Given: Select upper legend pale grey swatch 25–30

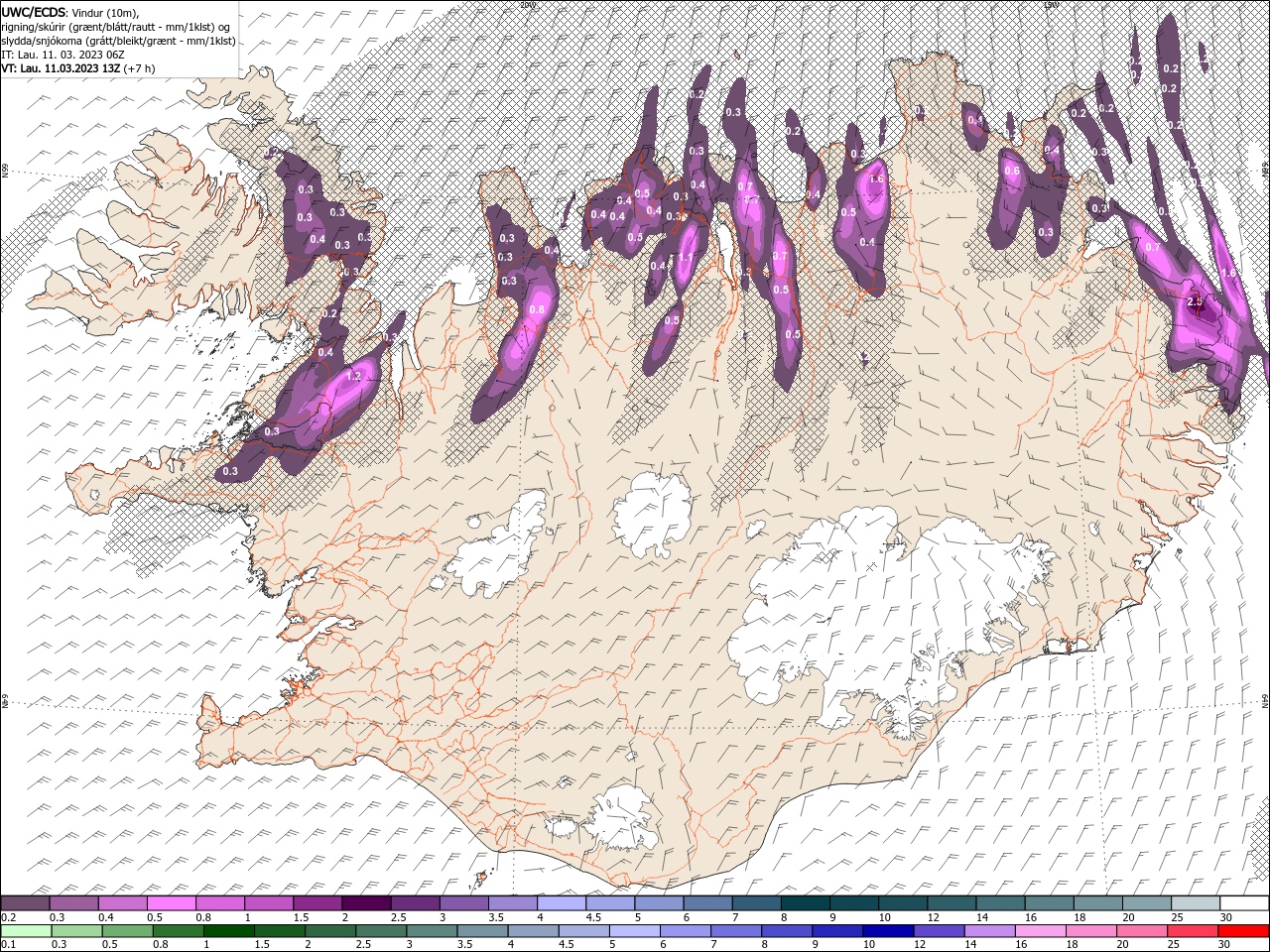Looking at the screenshot, I should click(1198, 903).
